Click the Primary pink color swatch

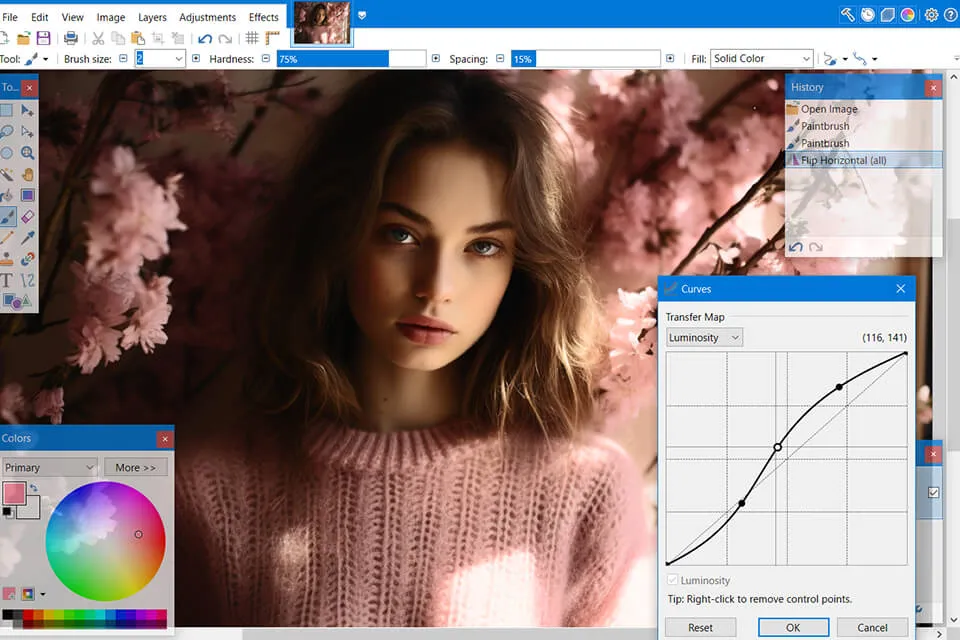[x=13, y=493]
